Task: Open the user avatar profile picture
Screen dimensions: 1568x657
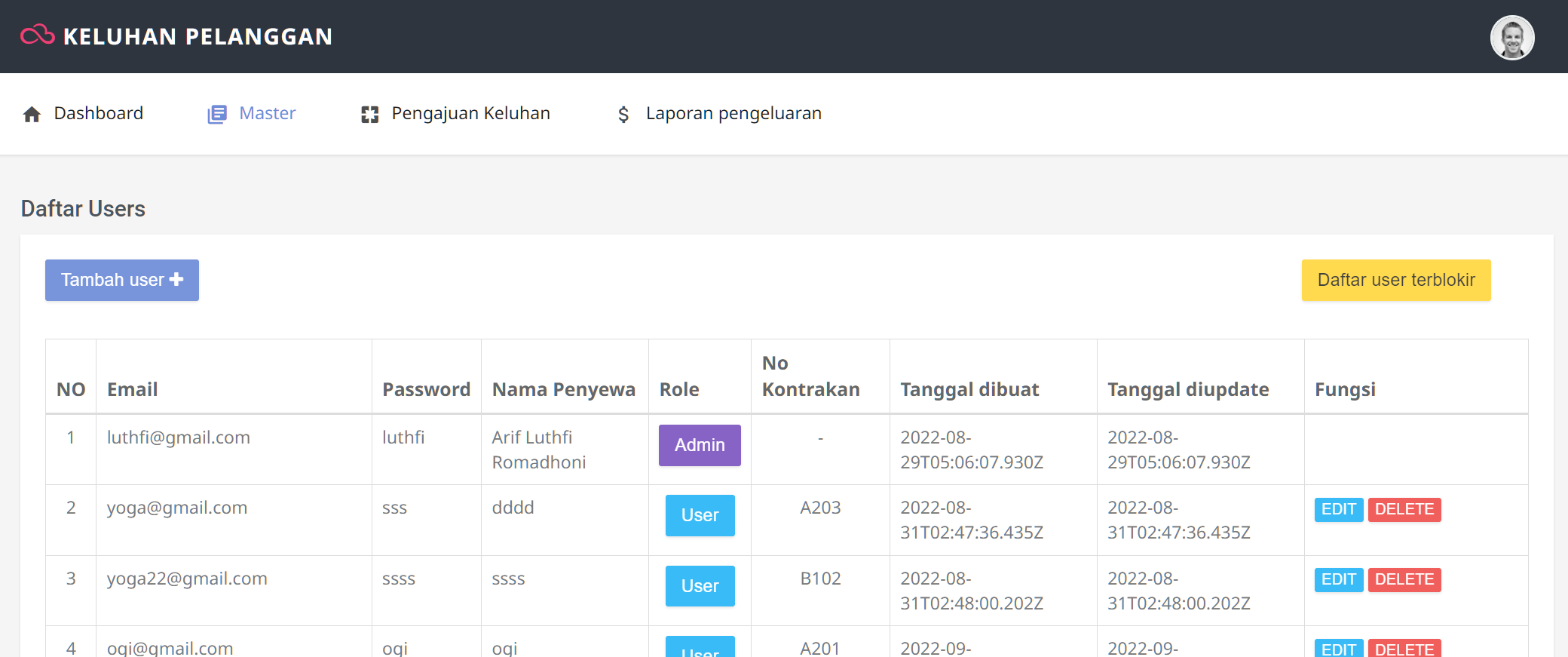Action: [x=1512, y=37]
